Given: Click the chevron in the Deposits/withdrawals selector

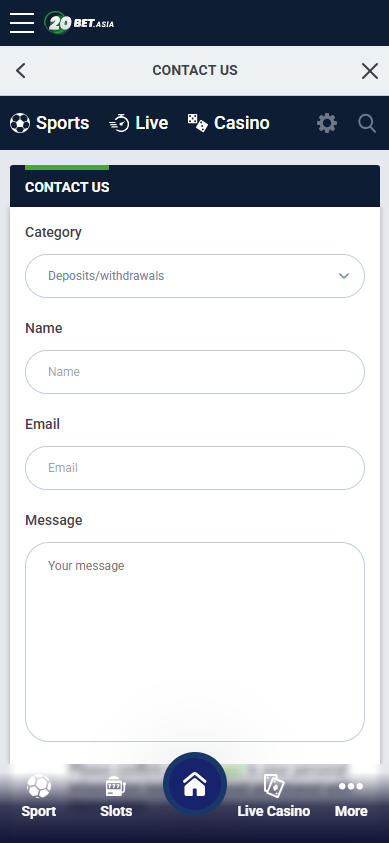Looking at the screenshot, I should (344, 276).
